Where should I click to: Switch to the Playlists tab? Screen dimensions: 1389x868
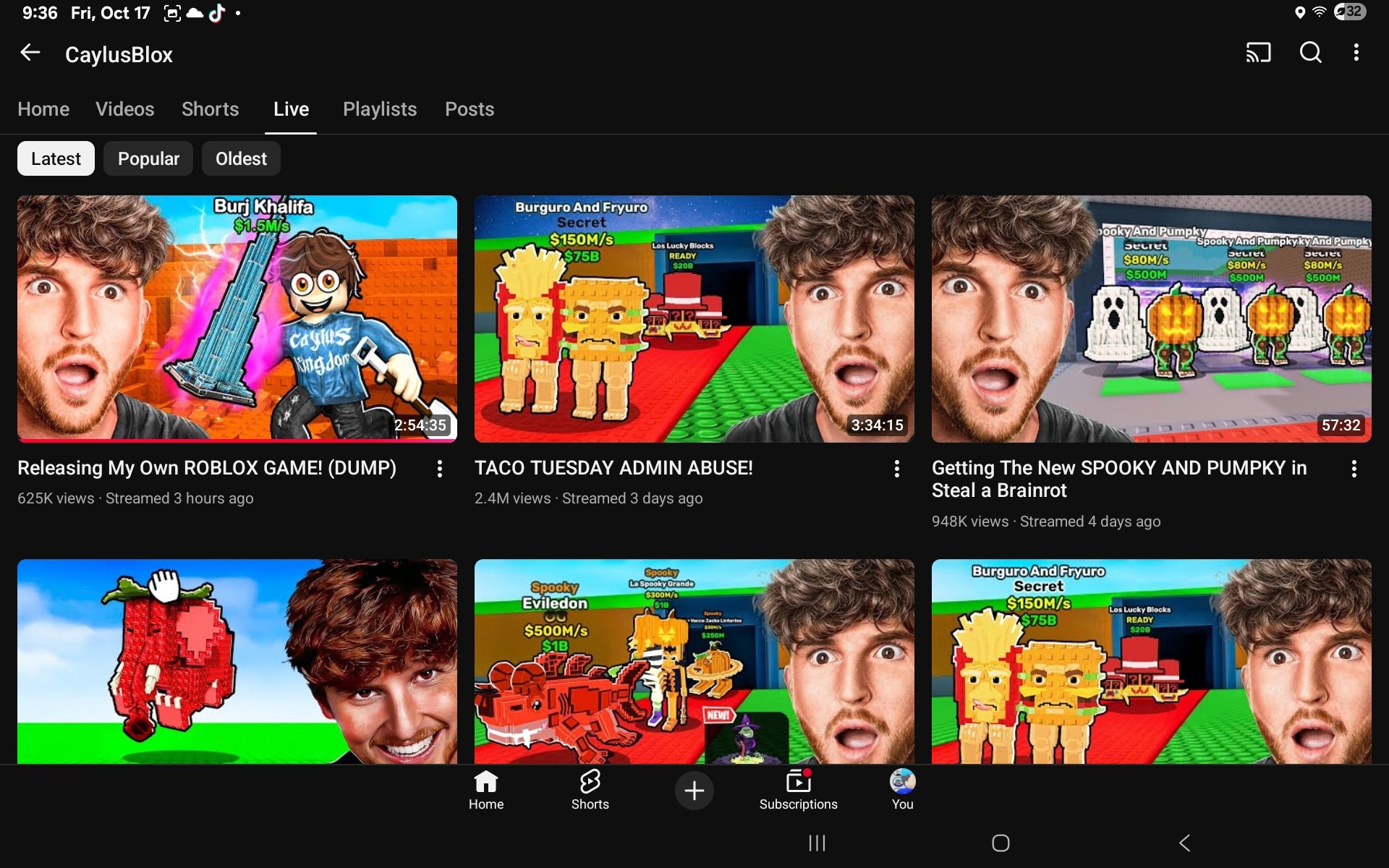[379, 109]
